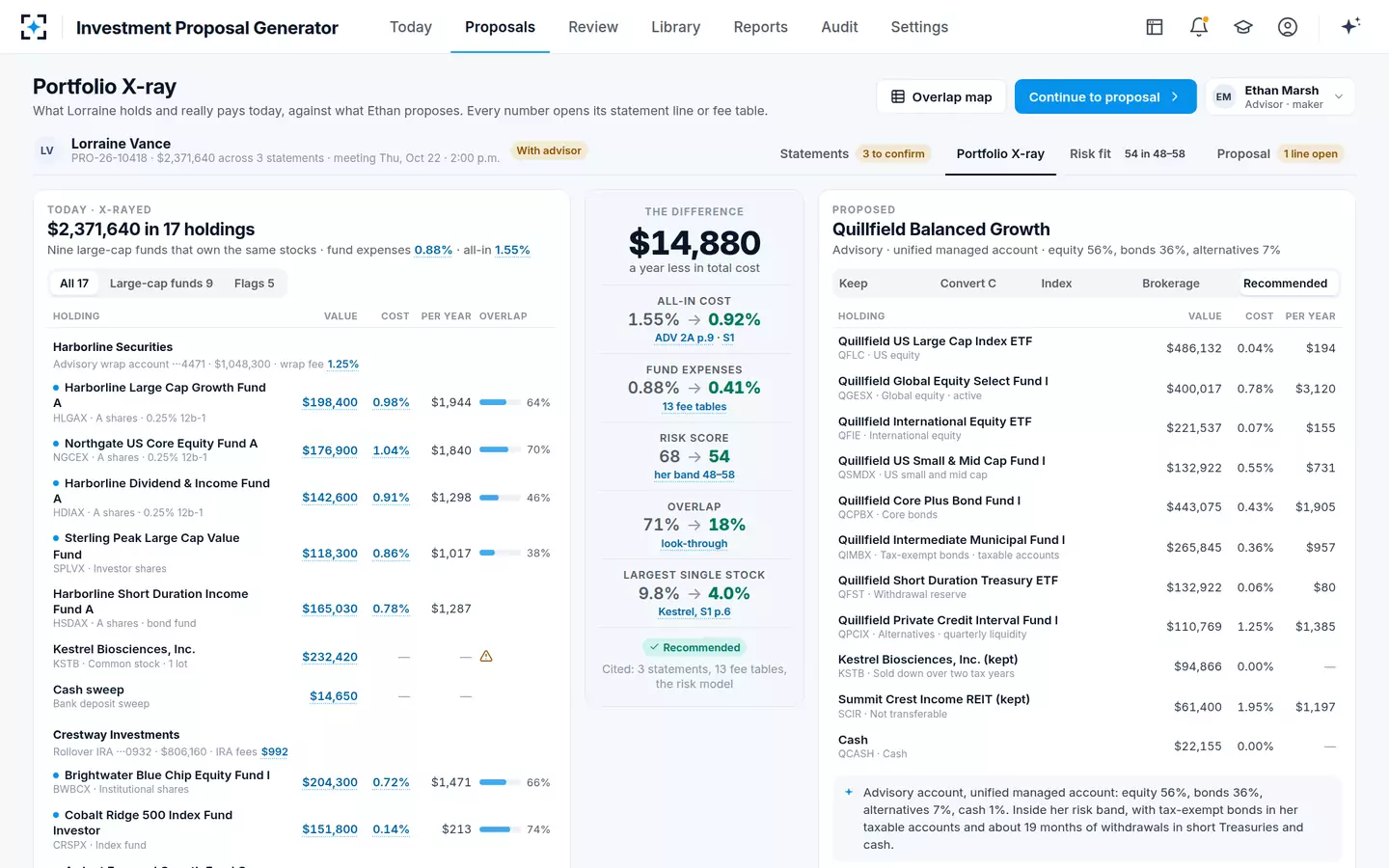Select the Quillfield US Large Cap Index ETF row
Screen dimensions: 1389x868
point(1087,348)
